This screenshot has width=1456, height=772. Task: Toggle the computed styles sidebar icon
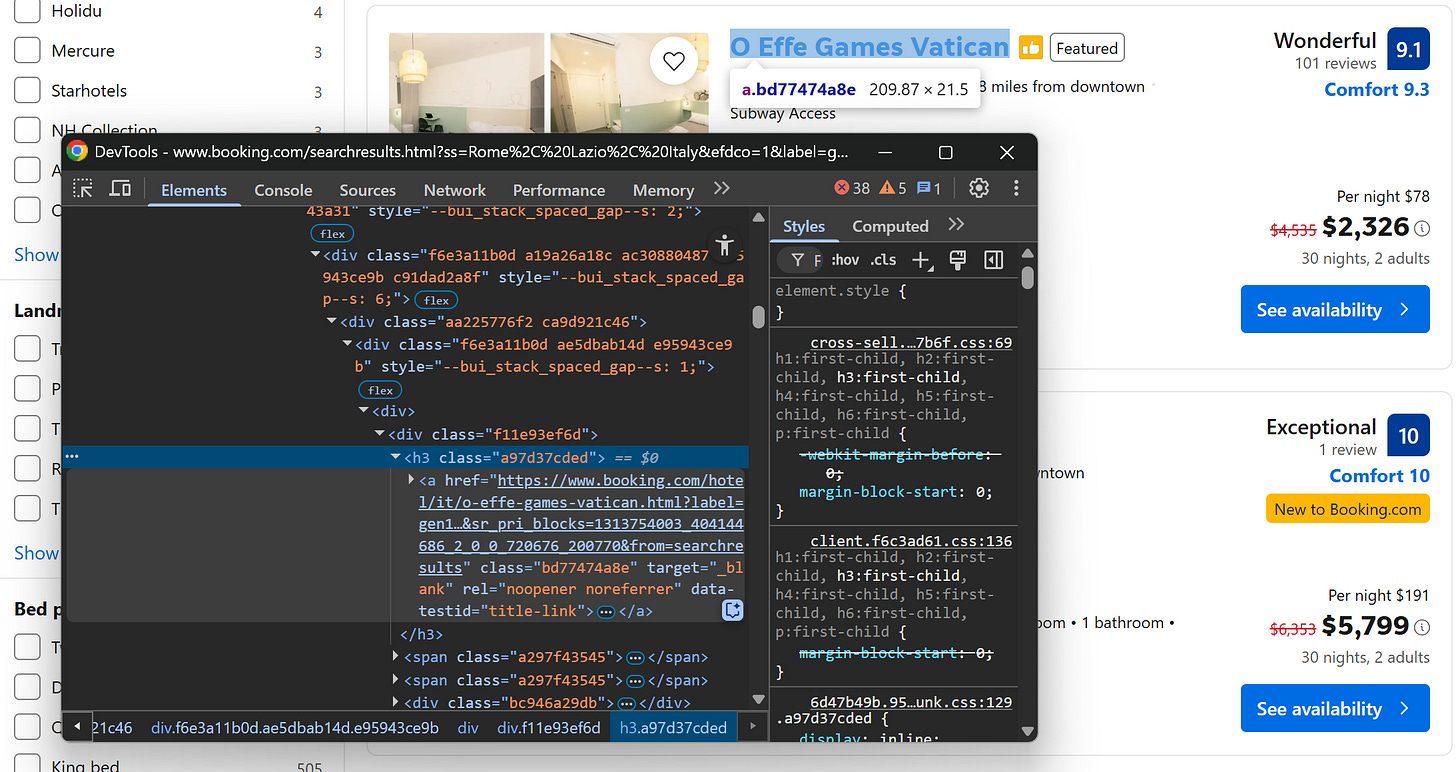click(x=993, y=260)
